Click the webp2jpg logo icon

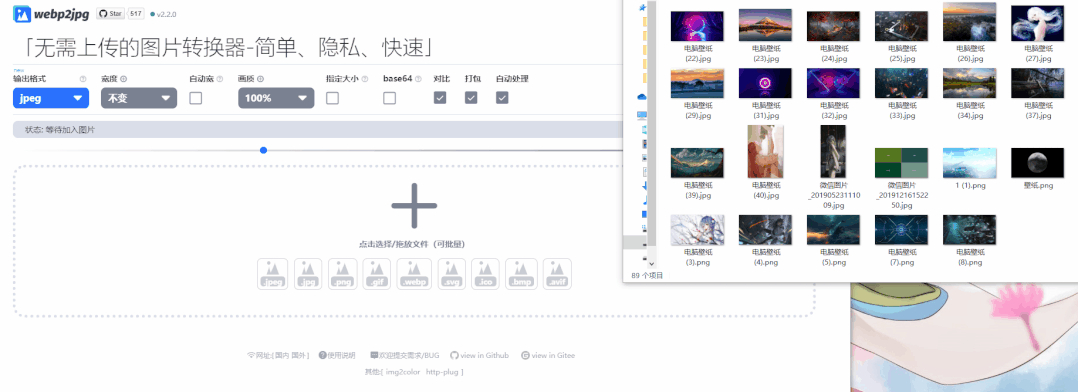pos(21,14)
